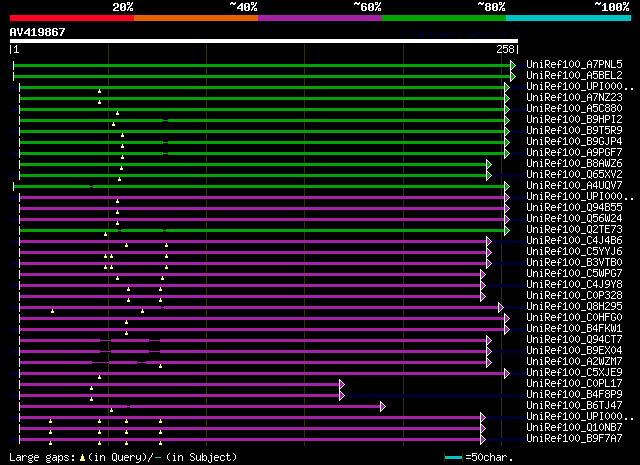Click the green arrowhead ending the Q2TE73 alignment
640x465 pixels.
click(x=507, y=231)
